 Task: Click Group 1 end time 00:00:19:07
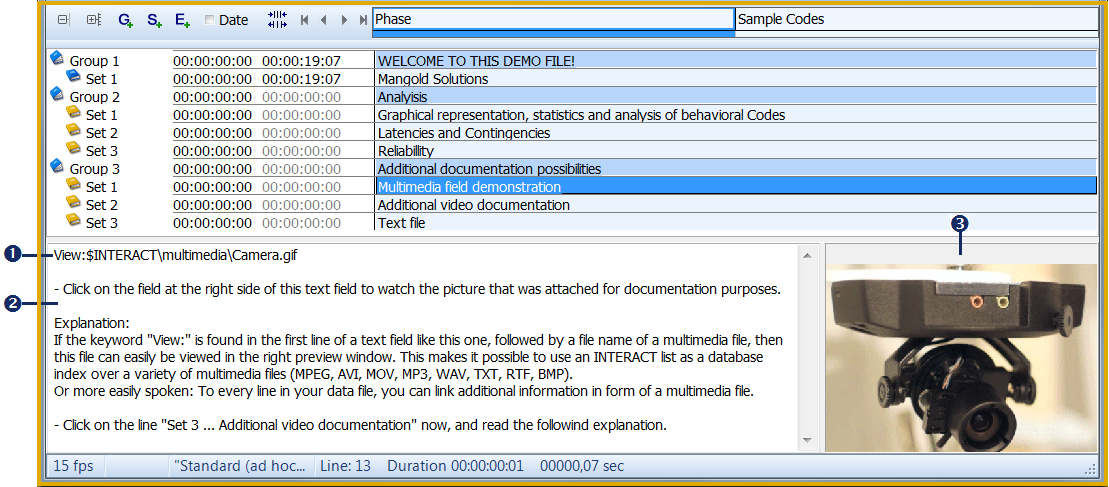(301, 61)
